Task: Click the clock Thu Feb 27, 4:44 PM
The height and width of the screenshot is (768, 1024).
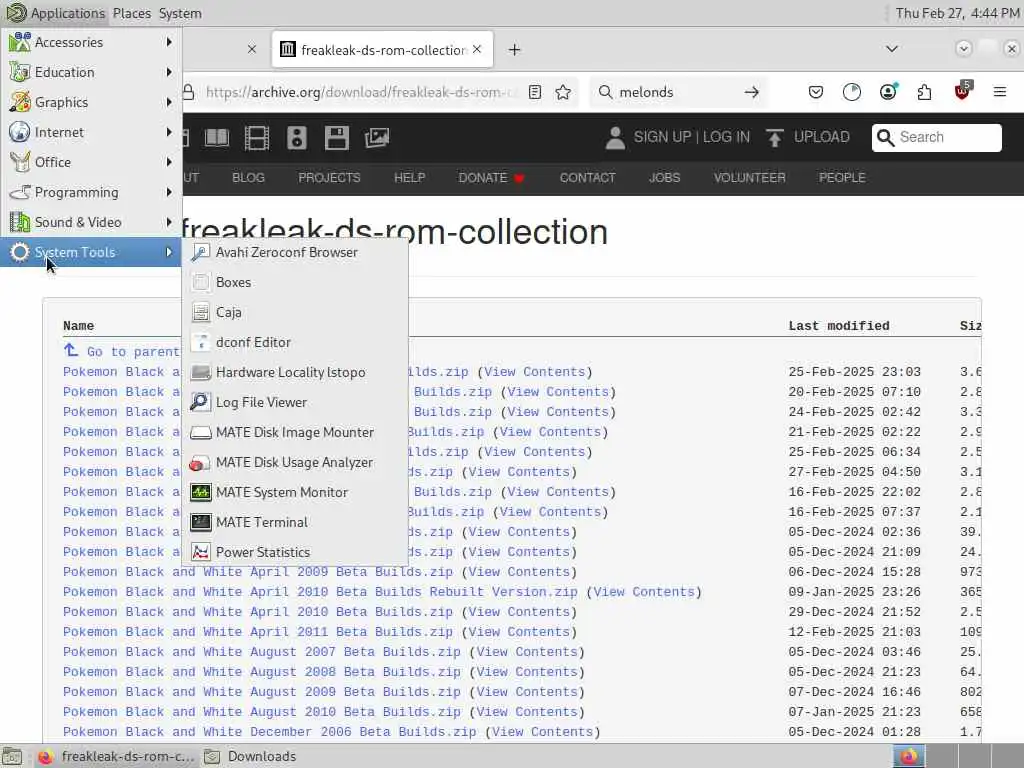Action: (957, 13)
